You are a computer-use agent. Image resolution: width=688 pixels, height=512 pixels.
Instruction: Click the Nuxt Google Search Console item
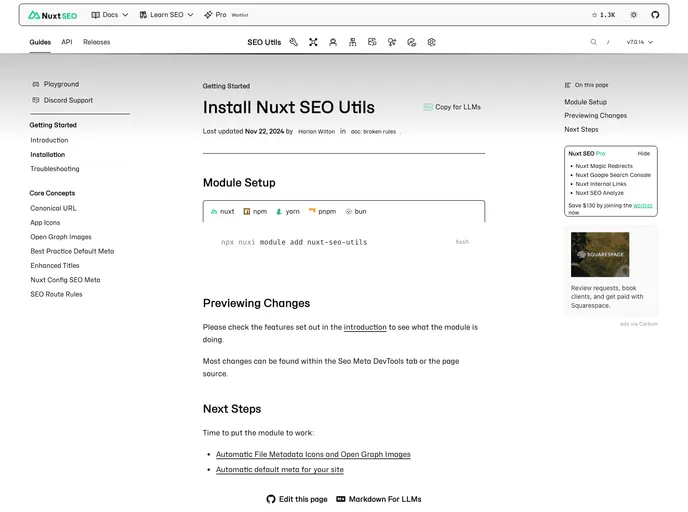coord(613,175)
